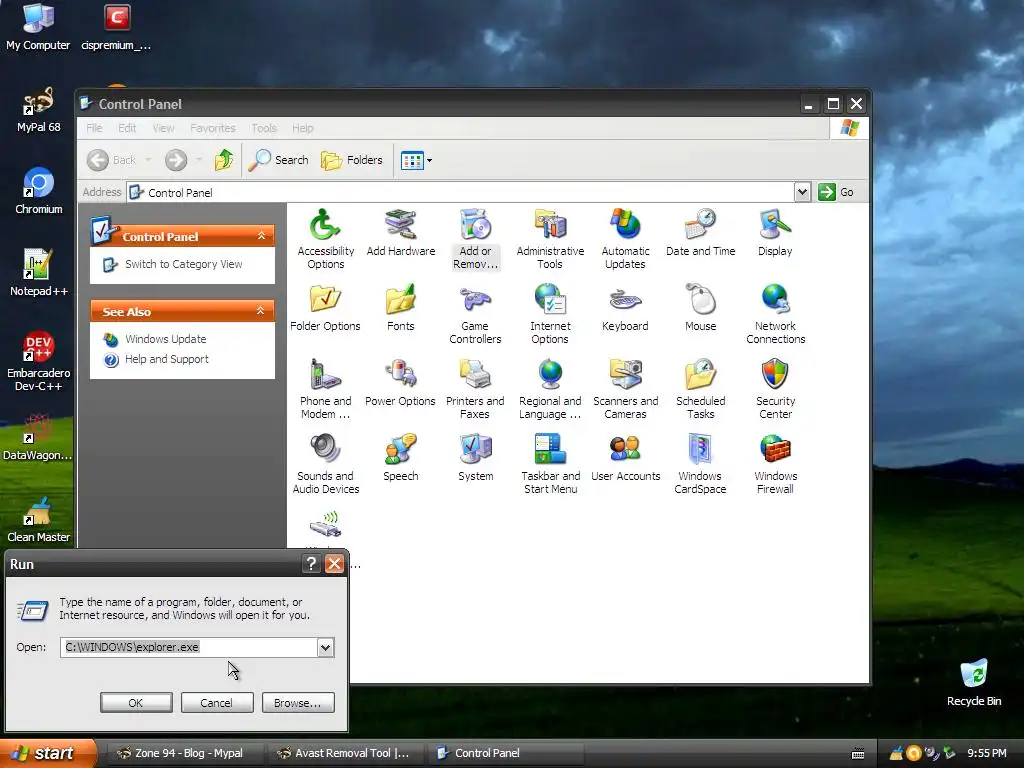Screen dimensions: 1024x768
Task: Open the Forward button history dropdown arrow
Action: [199, 160]
